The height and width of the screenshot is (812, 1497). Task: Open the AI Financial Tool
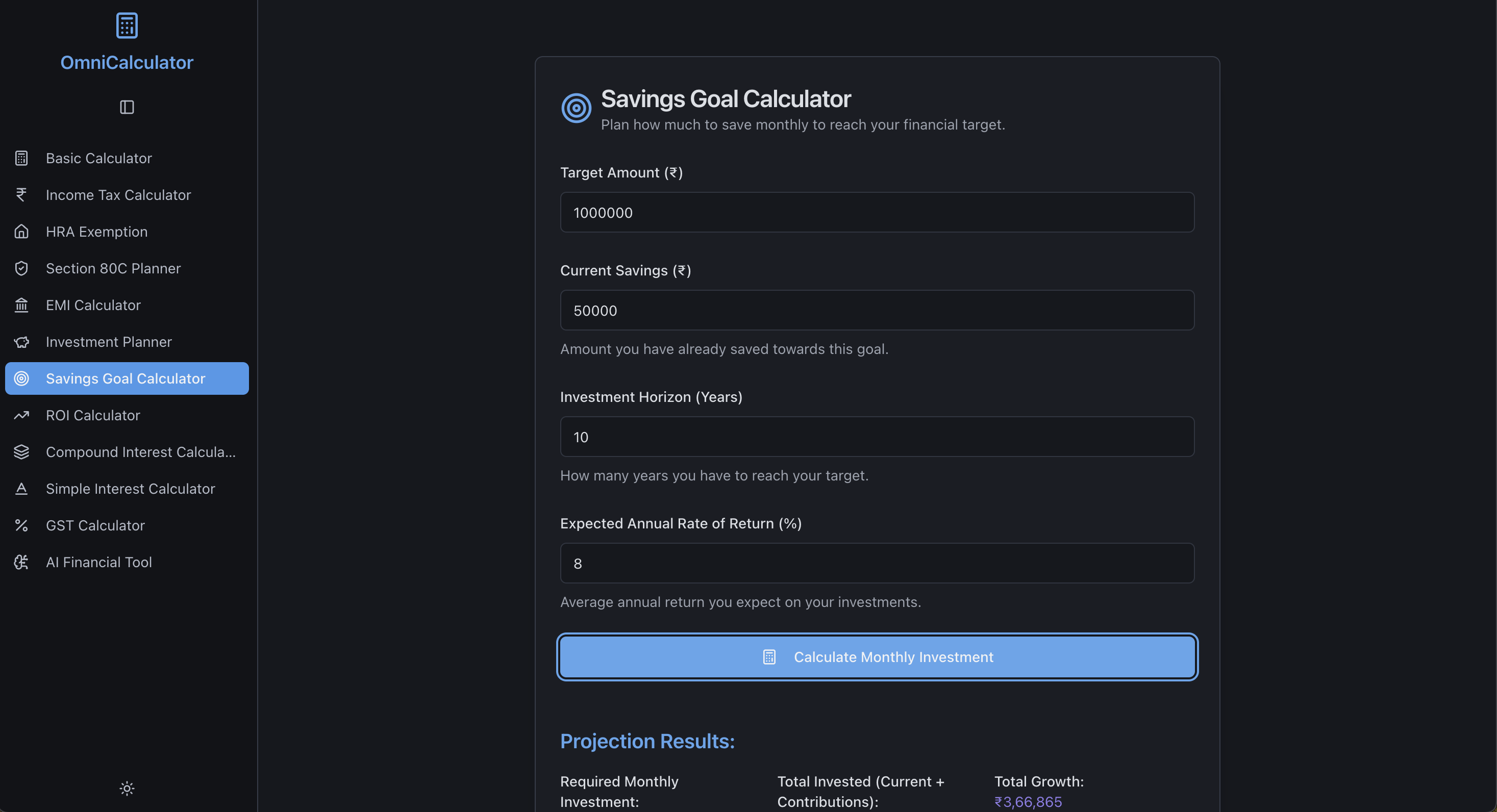pos(98,562)
